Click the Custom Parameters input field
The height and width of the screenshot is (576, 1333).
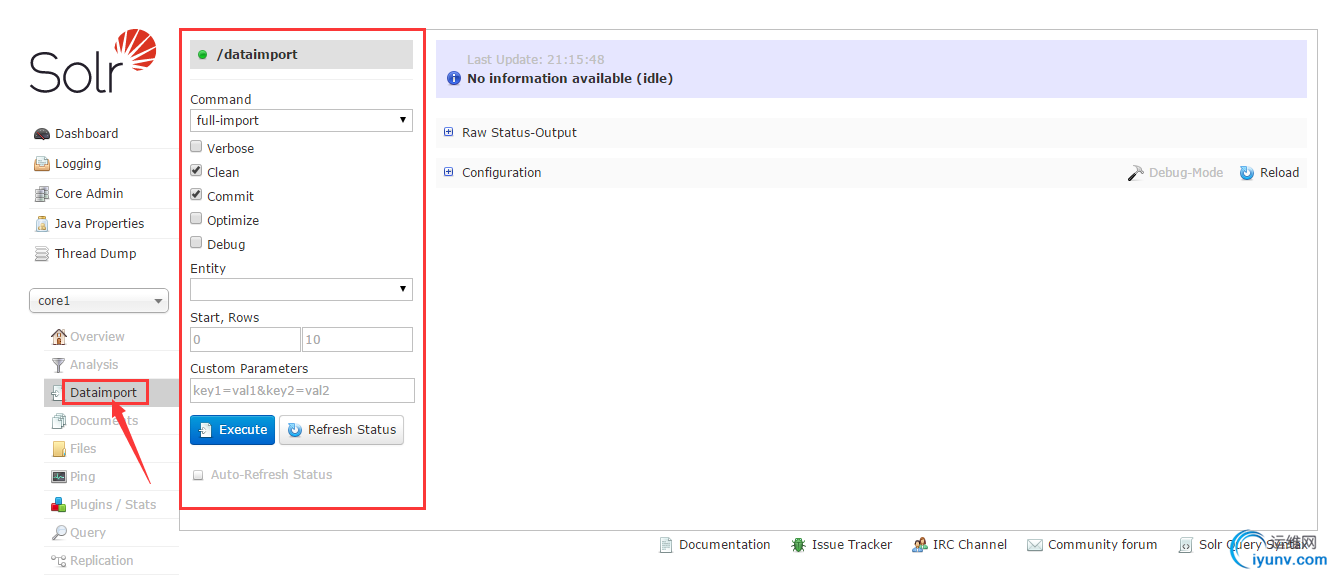302,391
